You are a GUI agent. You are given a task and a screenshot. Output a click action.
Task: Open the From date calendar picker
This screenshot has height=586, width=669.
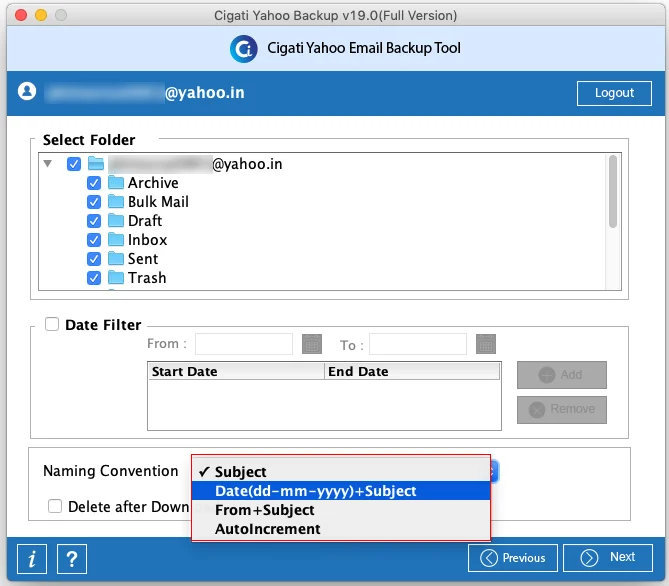tap(312, 344)
